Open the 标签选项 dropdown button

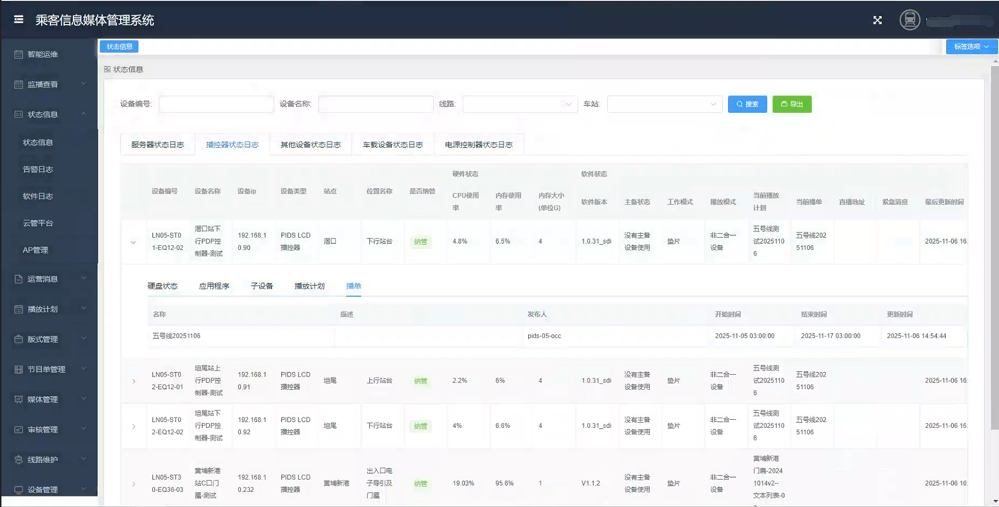[x=971, y=47]
